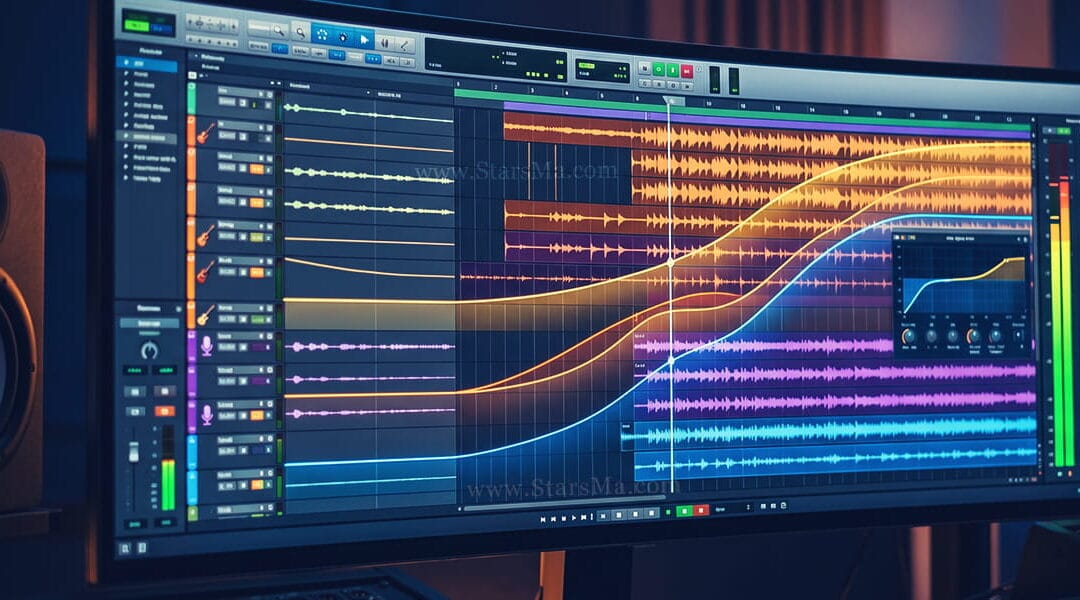
Task: Click the magnifier icon inside the toolbar search box
Action: tap(278, 30)
